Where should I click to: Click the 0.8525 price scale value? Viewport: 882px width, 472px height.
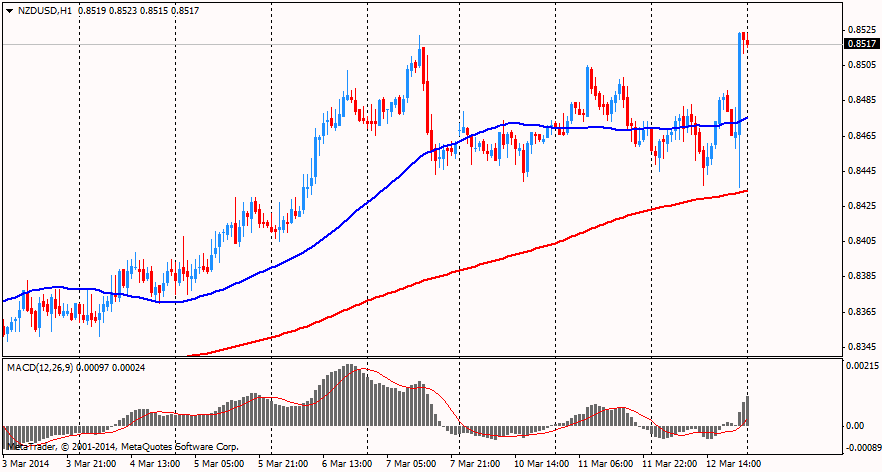[861, 29]
